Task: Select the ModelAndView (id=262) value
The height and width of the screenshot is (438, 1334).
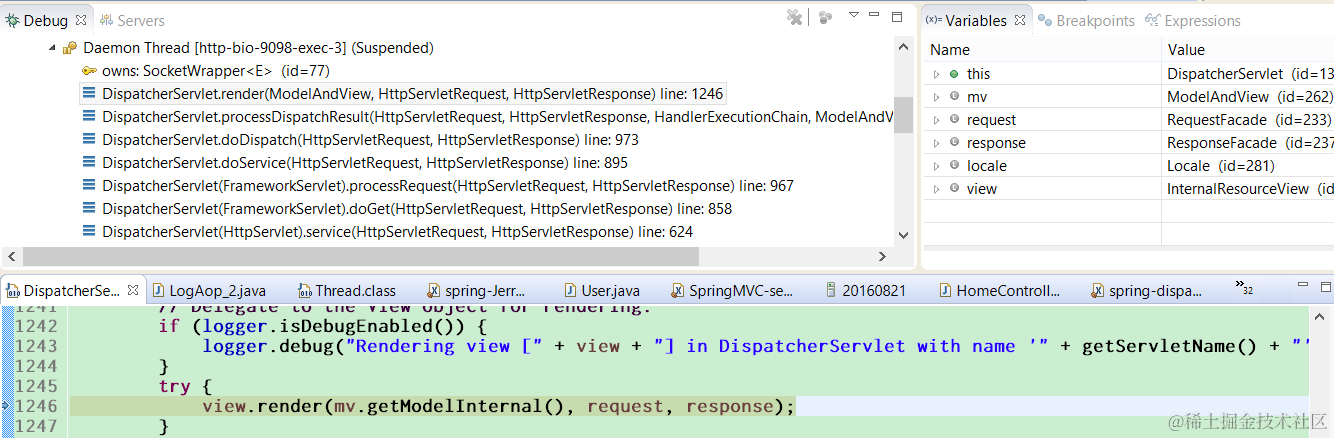Action: (x=1250, y=97)
